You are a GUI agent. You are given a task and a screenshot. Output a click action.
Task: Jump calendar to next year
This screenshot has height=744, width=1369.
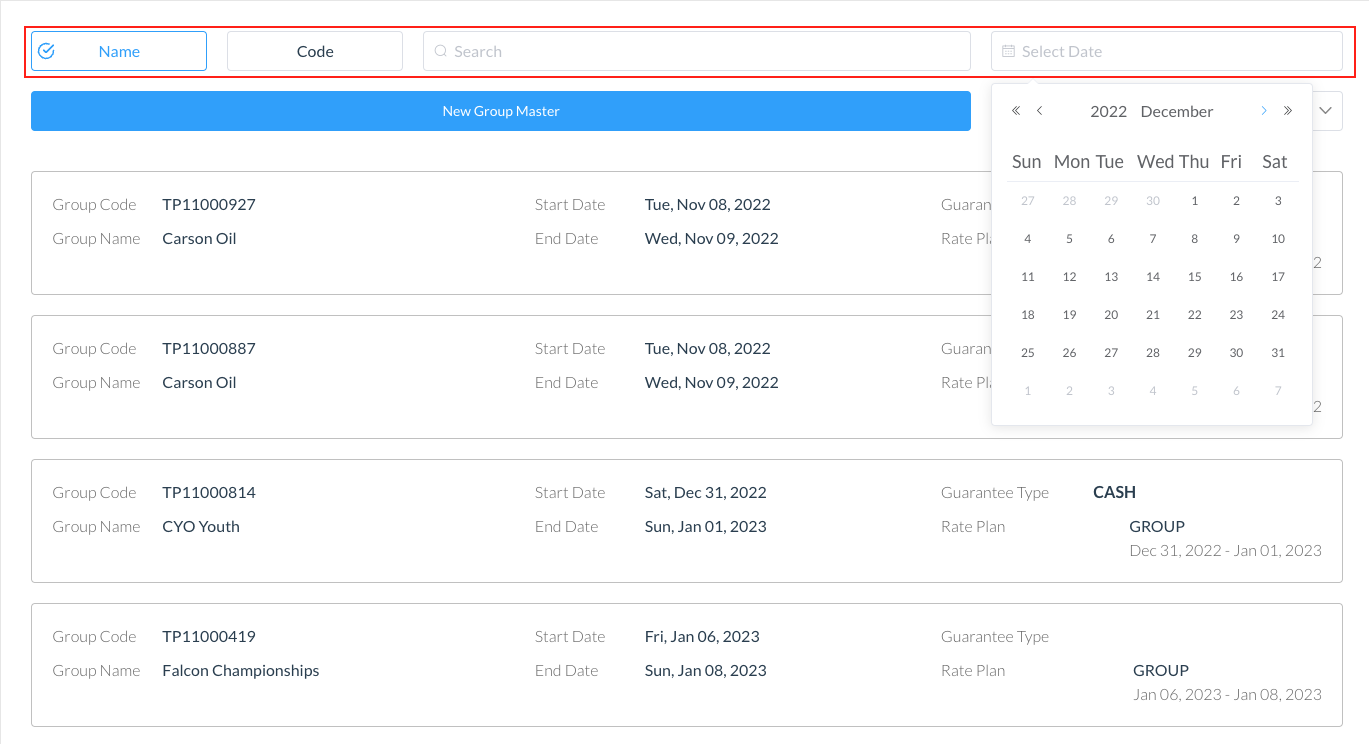(x=1288, y=111)
